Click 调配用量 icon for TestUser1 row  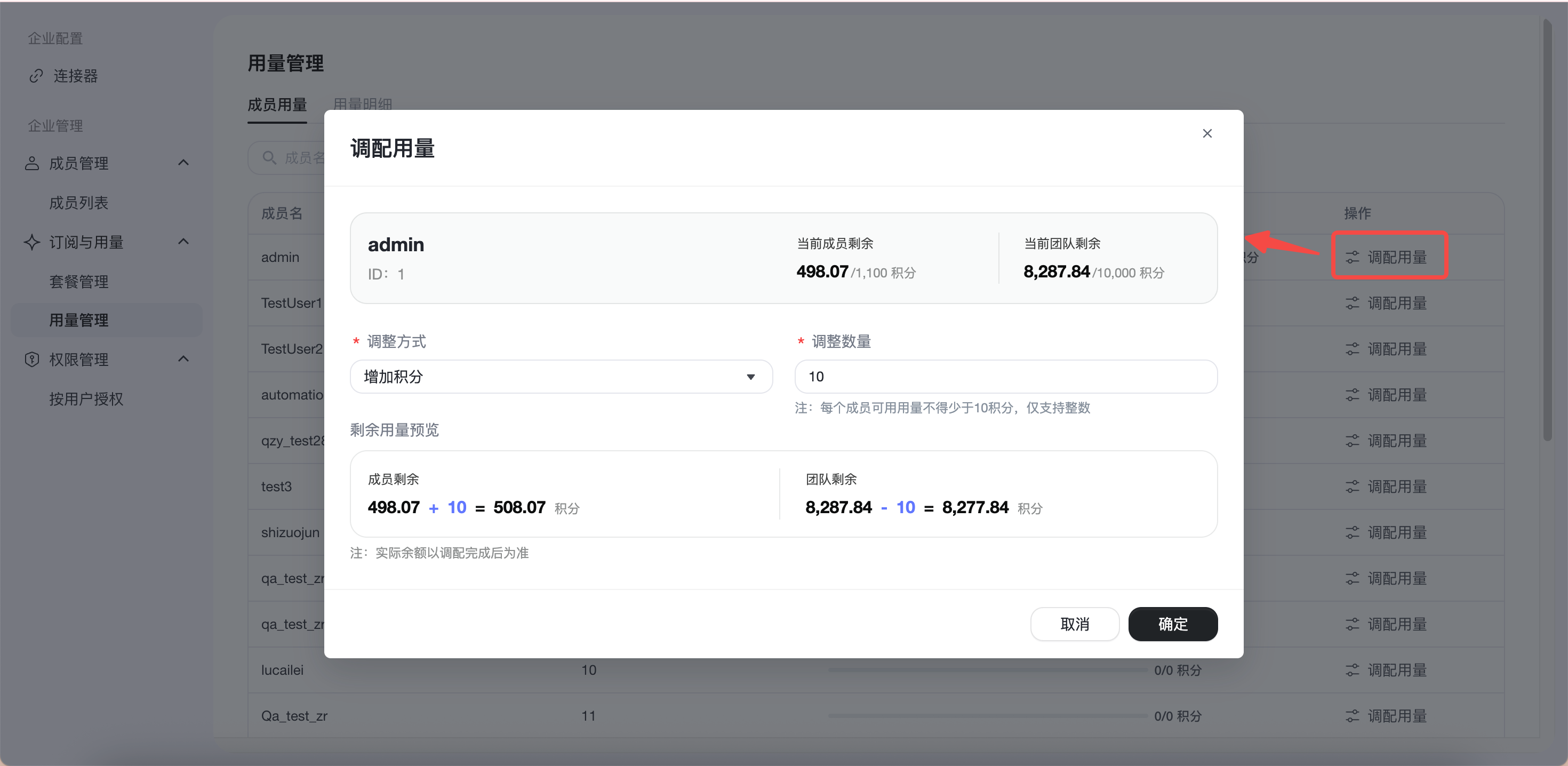click(x=1352, y=303)
